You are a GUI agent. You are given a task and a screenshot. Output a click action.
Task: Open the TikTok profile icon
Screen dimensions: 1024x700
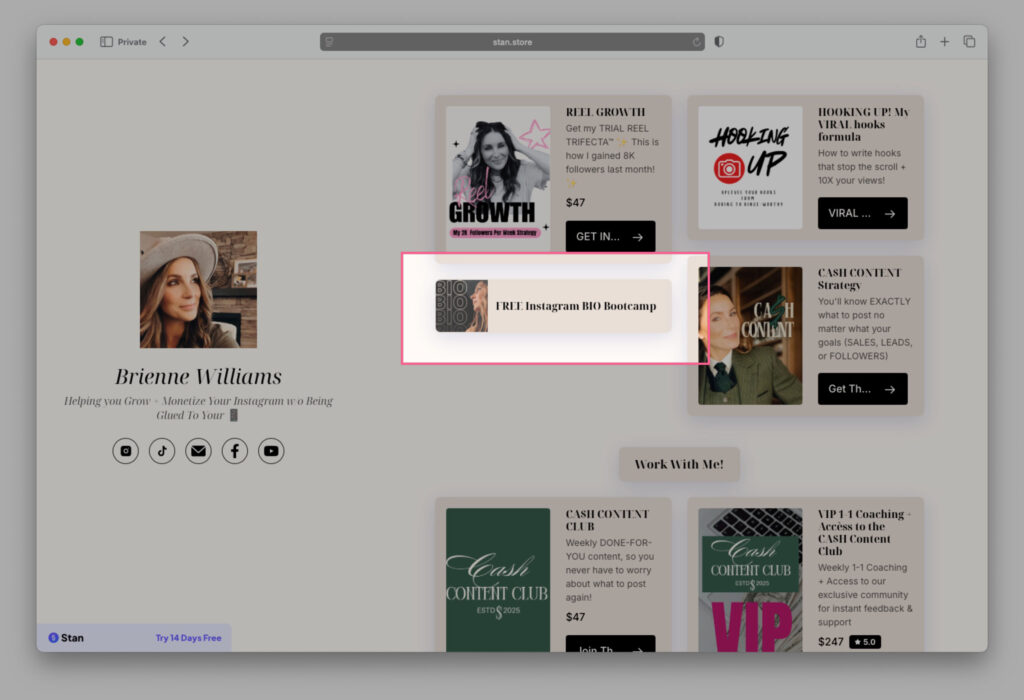coord(162,451)
